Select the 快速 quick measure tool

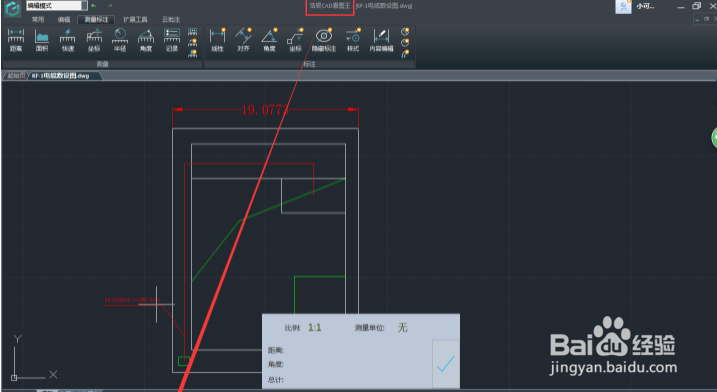point(68,40)
